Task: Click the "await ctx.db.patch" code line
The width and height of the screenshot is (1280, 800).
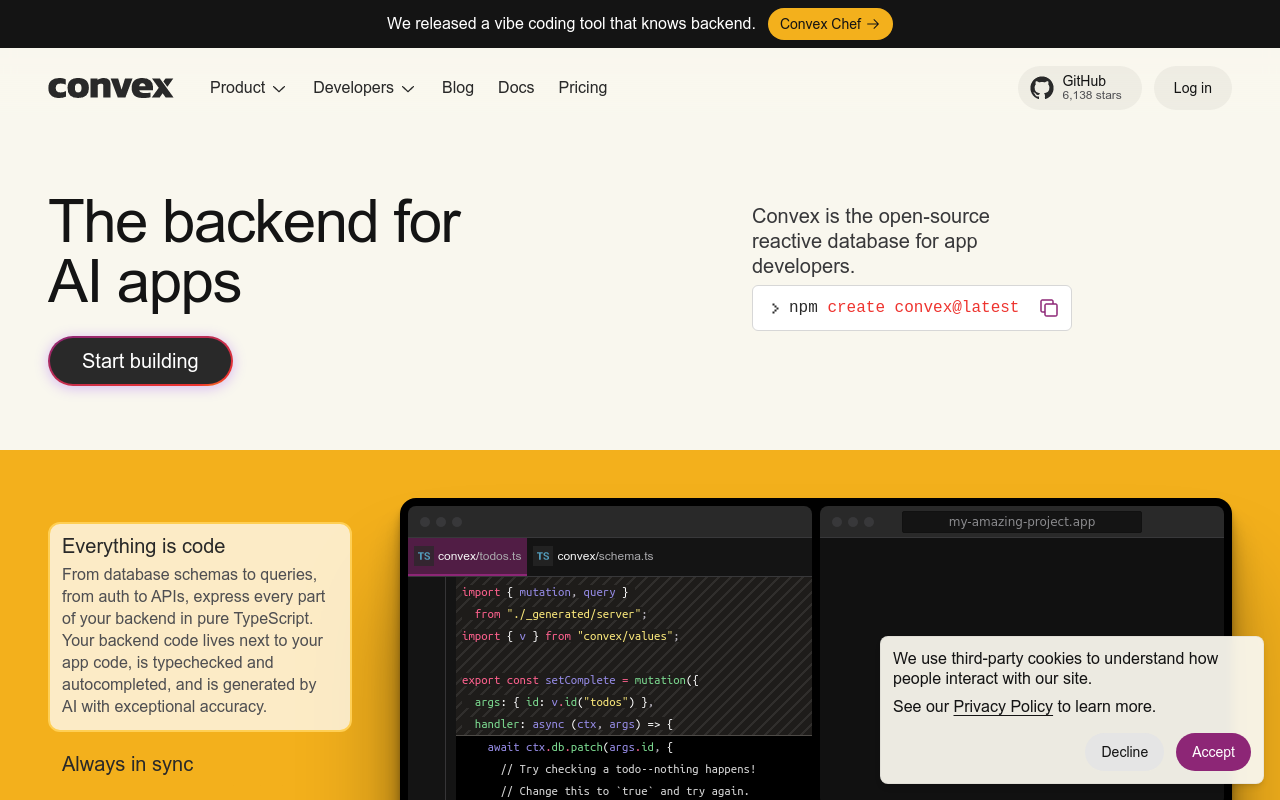Action: pos(580,747)
